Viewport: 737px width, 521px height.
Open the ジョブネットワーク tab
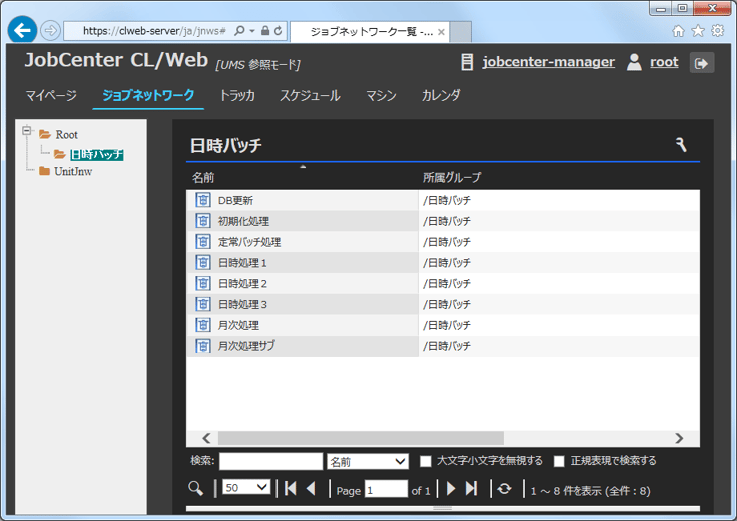pos(148,95)
